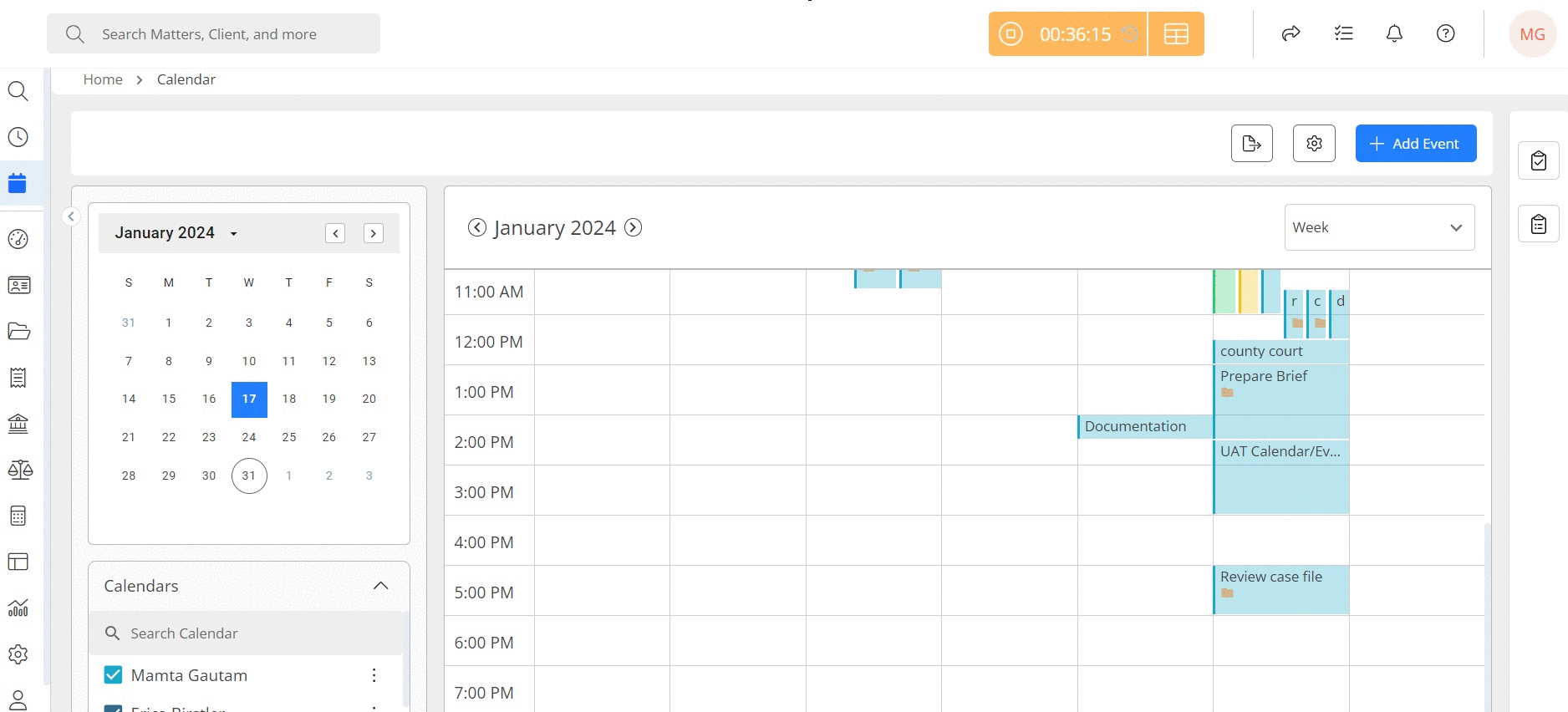Click the export calendar icon button

(1252, 144)
